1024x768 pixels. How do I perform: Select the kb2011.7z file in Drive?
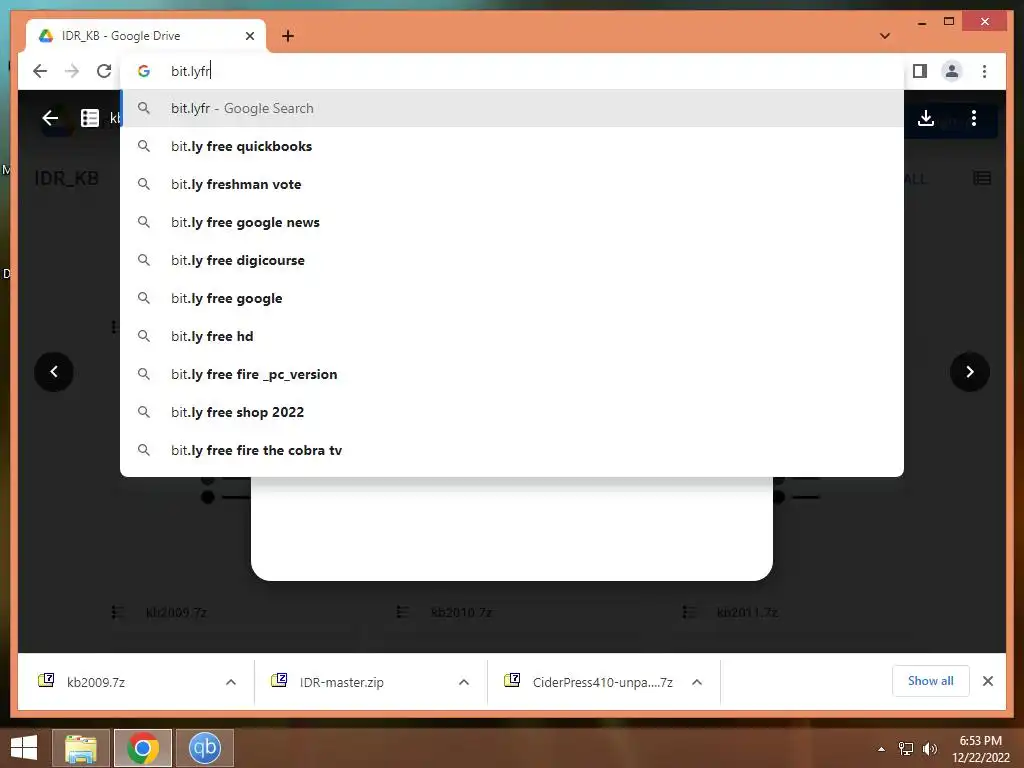click(x=747, y=613)
